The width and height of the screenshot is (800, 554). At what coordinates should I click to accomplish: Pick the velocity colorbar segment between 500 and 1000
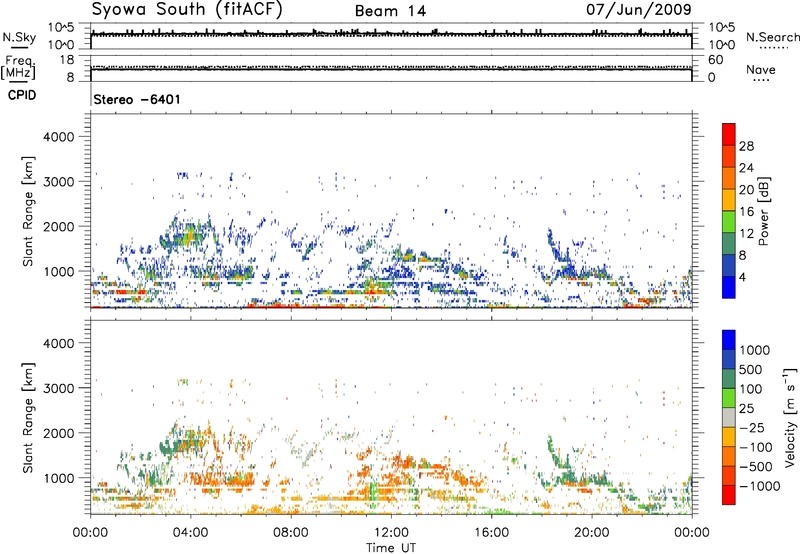pyautogui.click(x=729, y=359)
